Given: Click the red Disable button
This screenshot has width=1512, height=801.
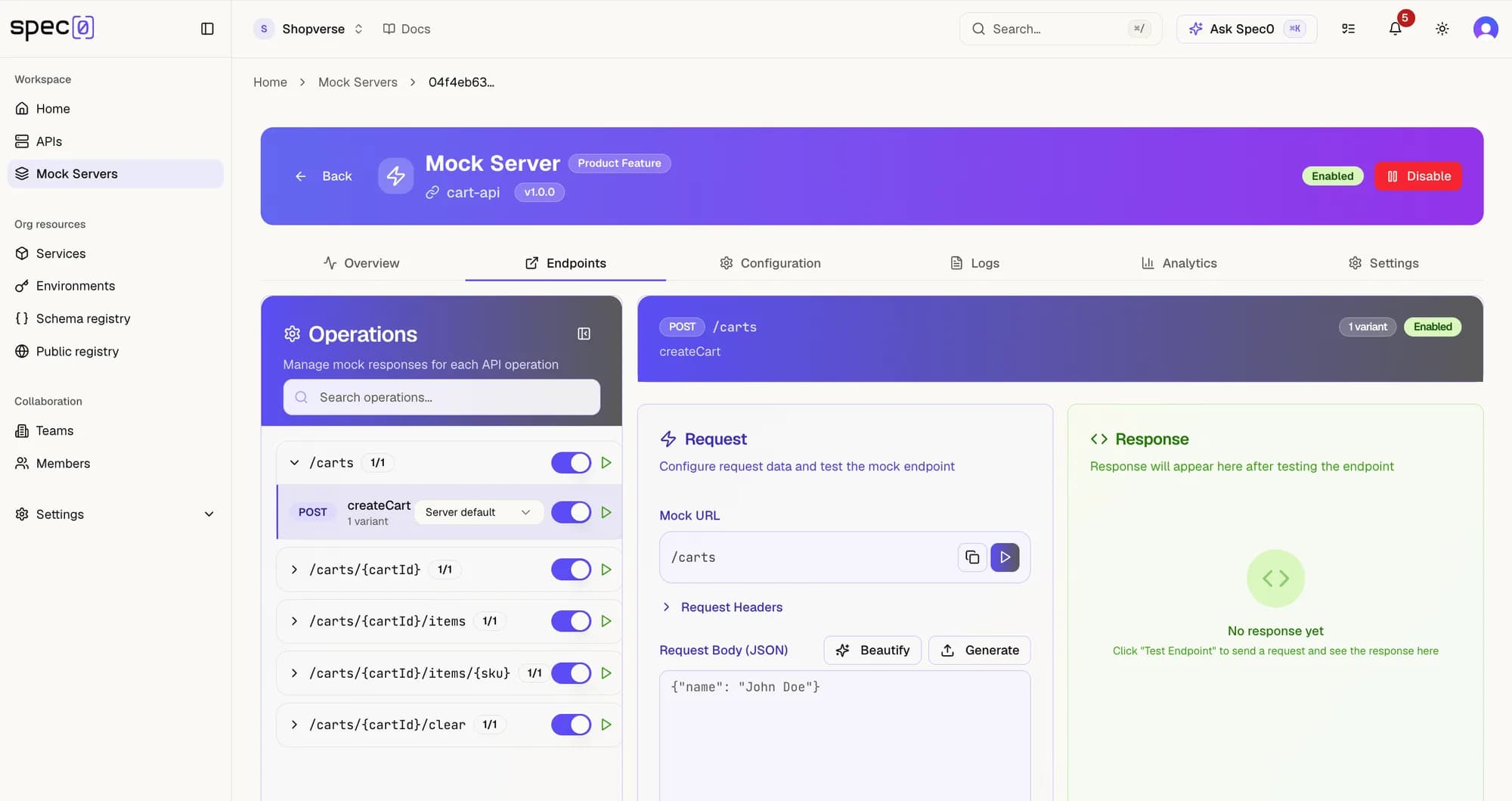Looking at the screenshot, I should click(x=1418, y=176).
